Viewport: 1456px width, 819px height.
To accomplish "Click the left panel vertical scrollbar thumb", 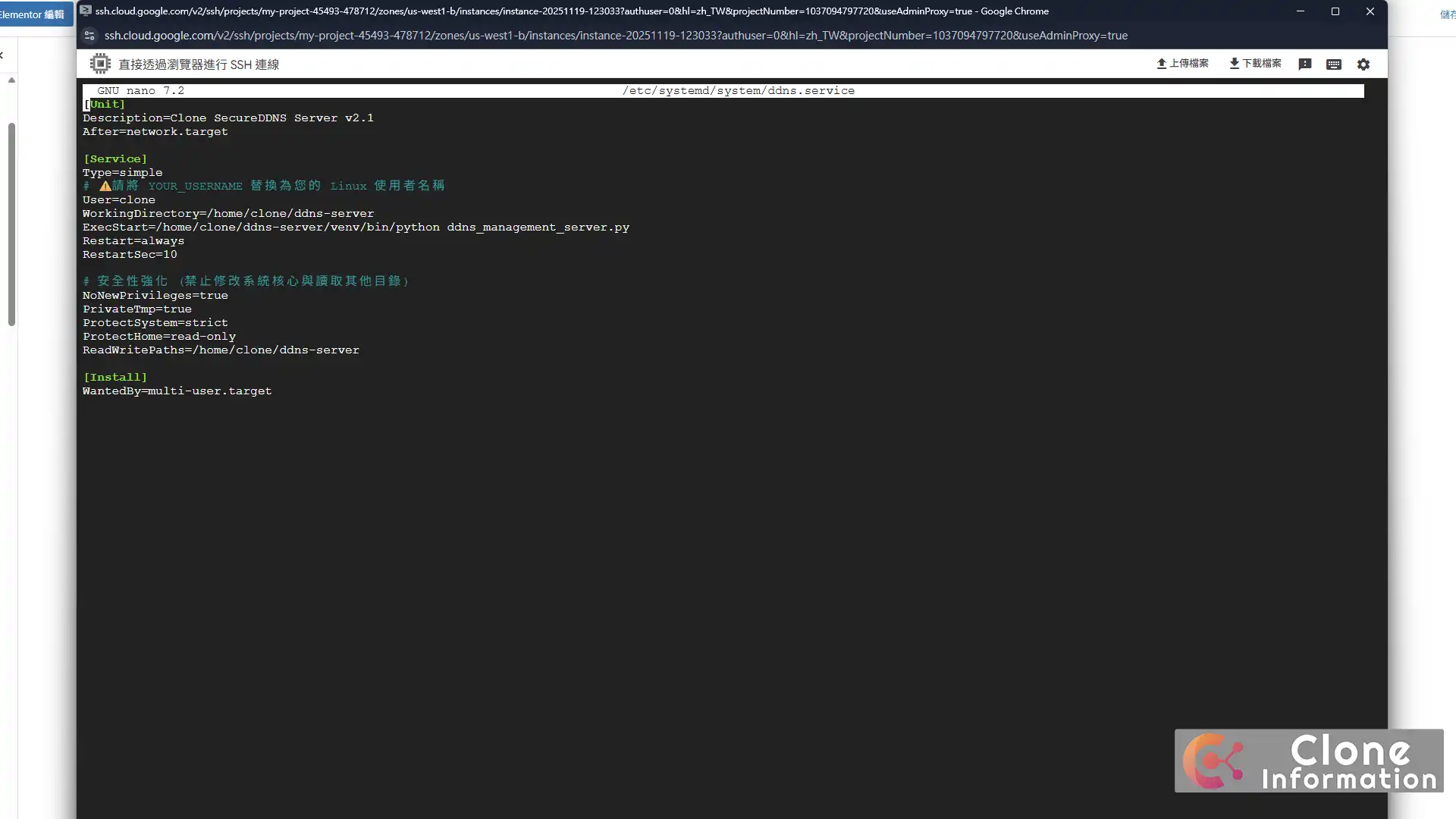I will pos(11,224).
